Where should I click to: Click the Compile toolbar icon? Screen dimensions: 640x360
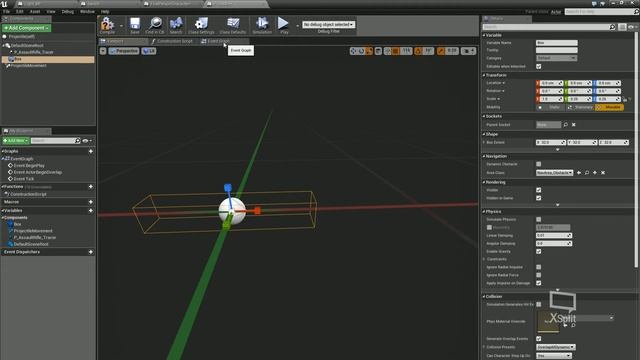(x=107, y=25)
